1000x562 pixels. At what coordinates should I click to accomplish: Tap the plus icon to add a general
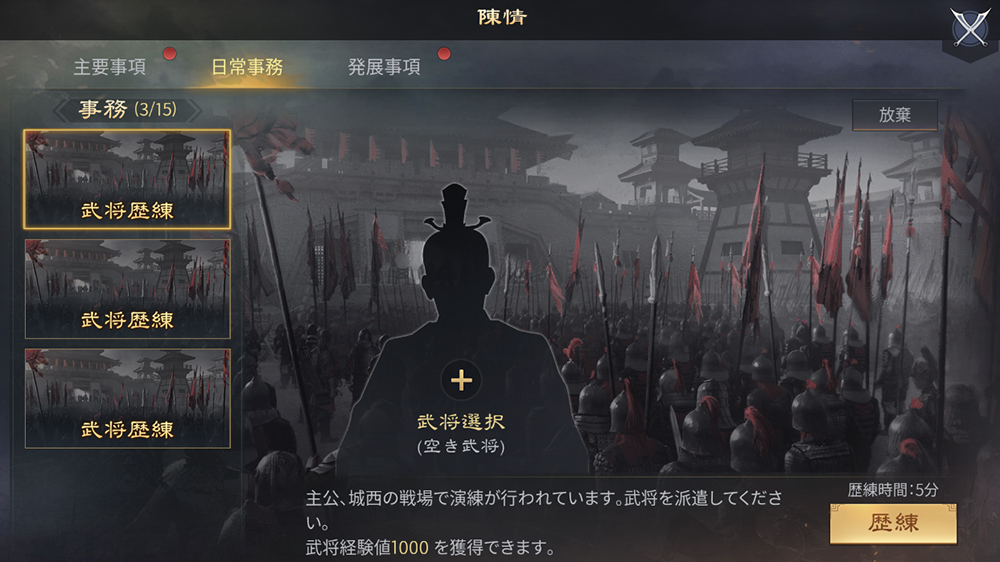pyautogui.click(x=461, y=381)
